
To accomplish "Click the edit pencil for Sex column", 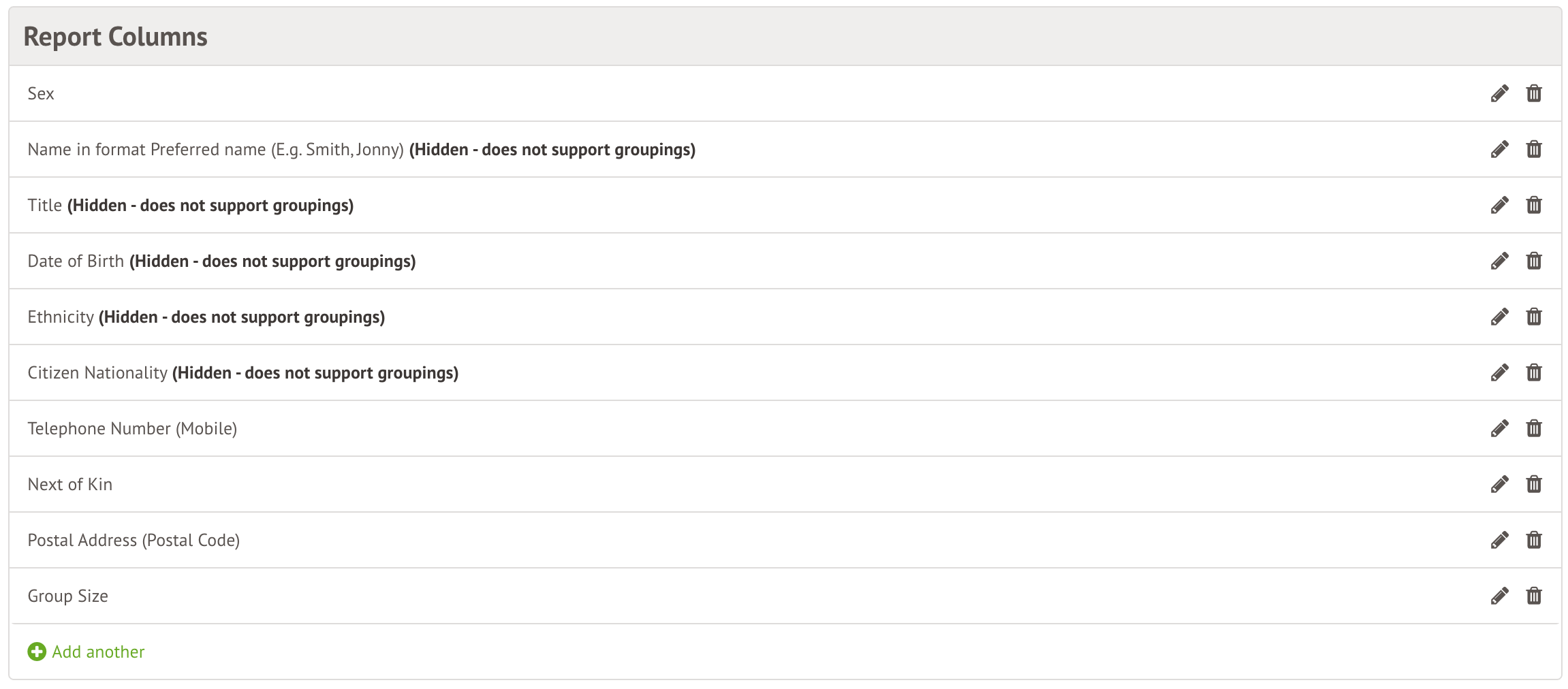I will [1499, 93].
